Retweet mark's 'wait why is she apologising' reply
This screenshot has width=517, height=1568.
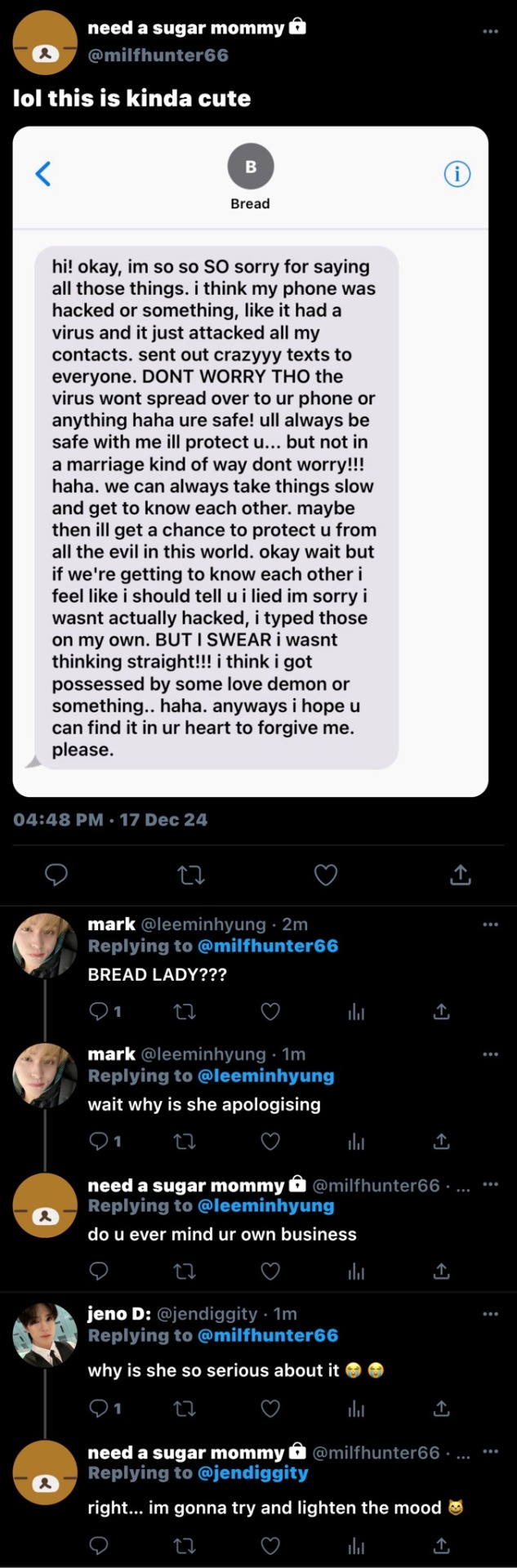(185, 1141)
